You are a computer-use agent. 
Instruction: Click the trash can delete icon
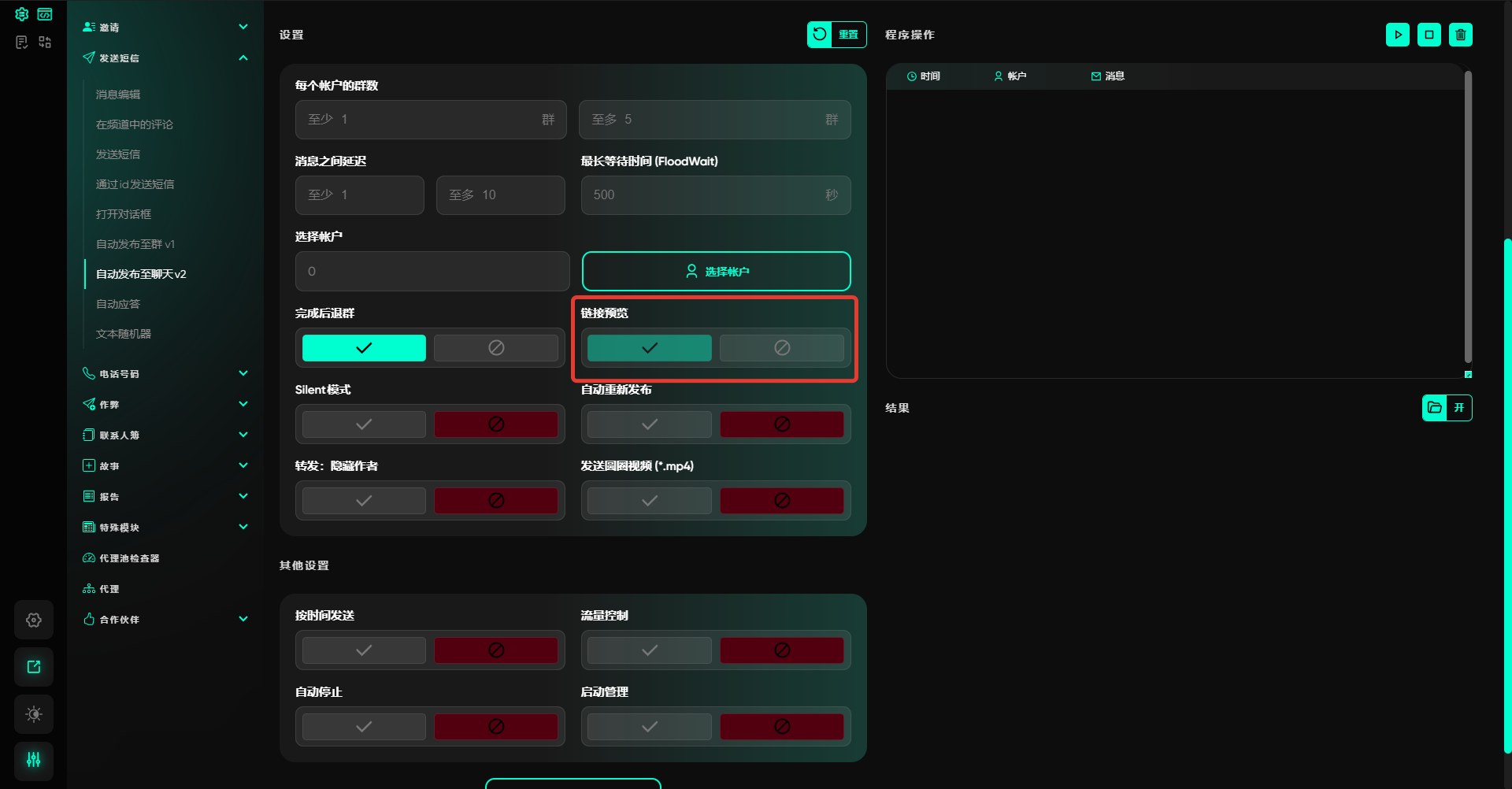[x=1460, y=35]
